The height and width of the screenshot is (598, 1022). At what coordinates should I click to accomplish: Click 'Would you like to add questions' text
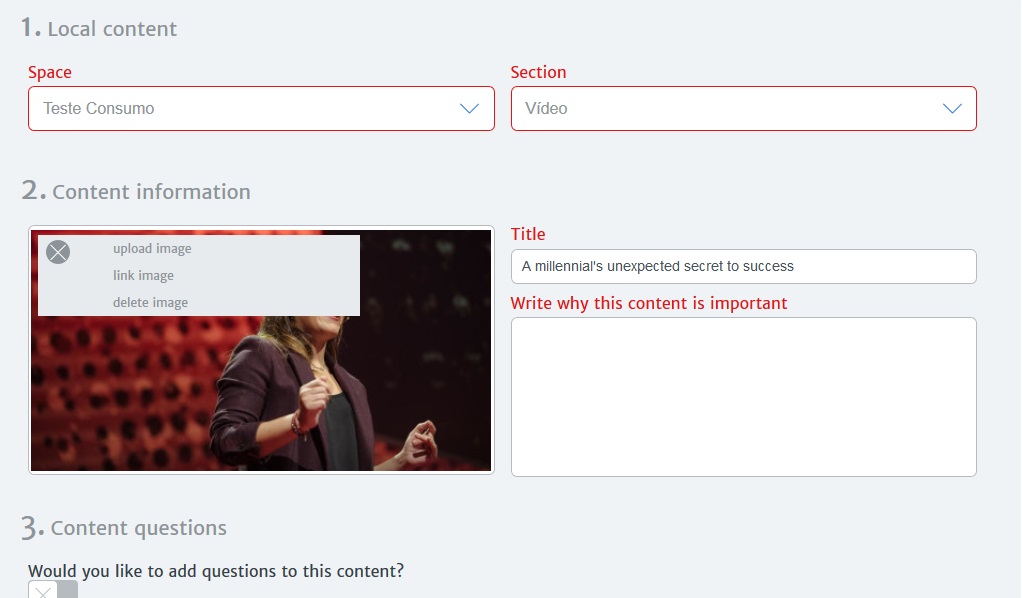coord(216,571)
